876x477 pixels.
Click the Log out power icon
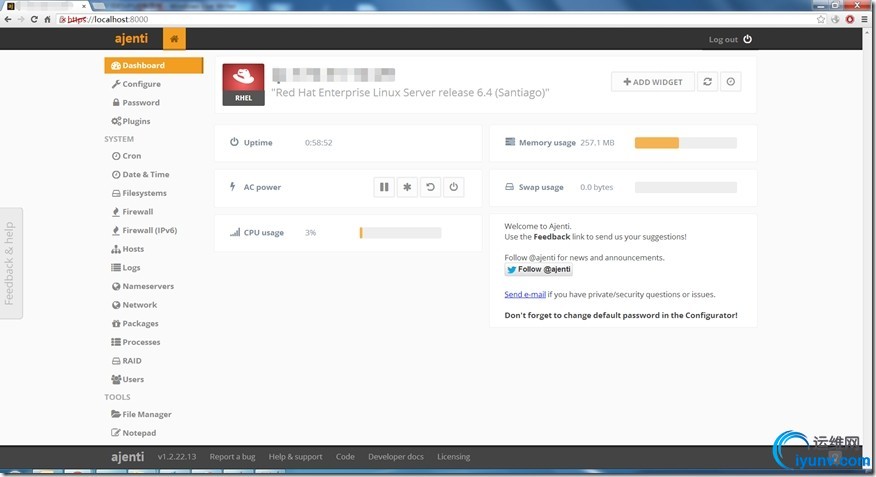[748, 39]
